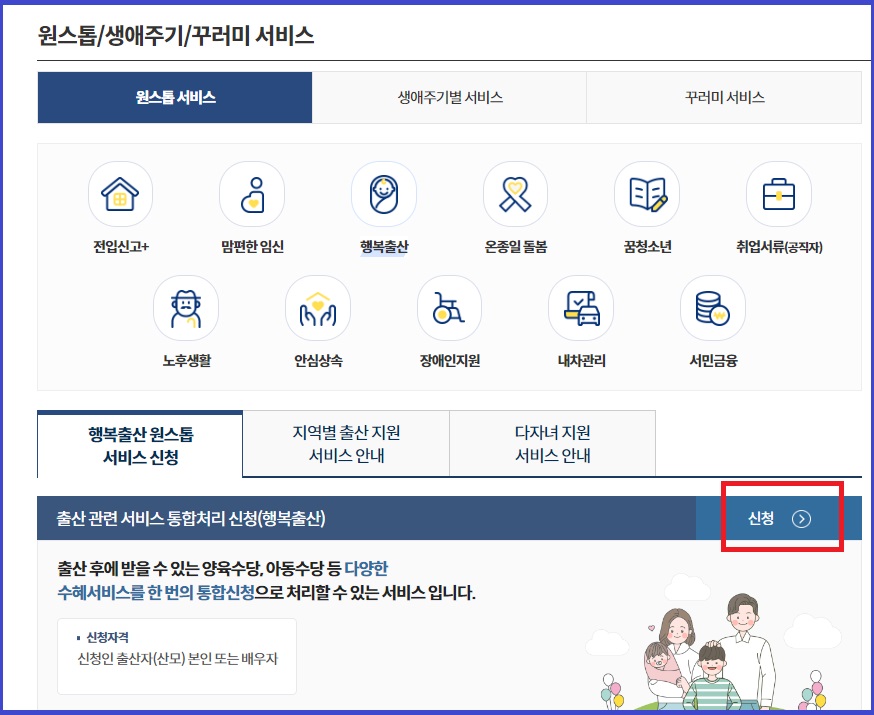Image resolution: width=874 pixels, height=715 pixels.
Task: Switch to the 생애주기별 서비스 tab
Action: pos(450,97)
